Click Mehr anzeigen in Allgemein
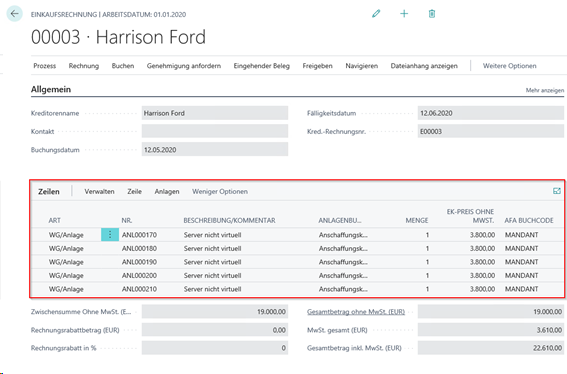 (545, 90)
